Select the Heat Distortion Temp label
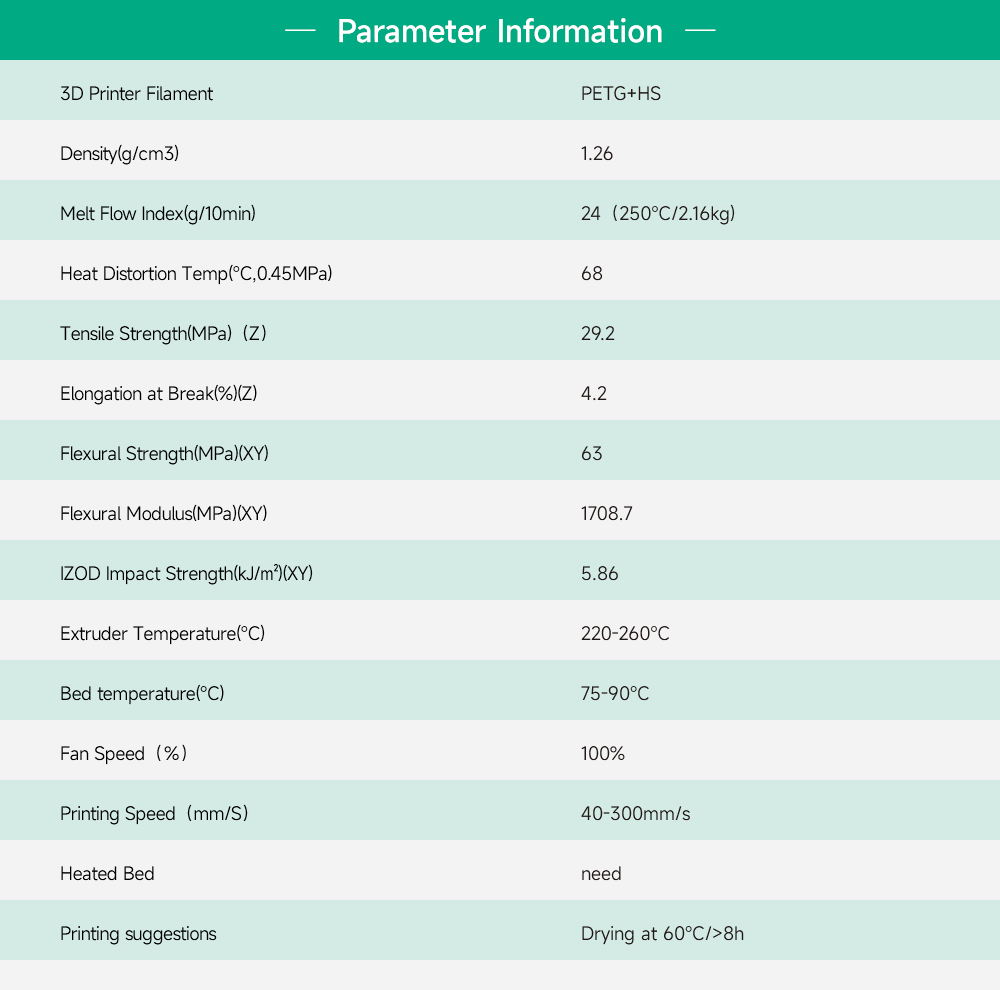Viewport: 1000px width, 990px height. click(196, 274)
